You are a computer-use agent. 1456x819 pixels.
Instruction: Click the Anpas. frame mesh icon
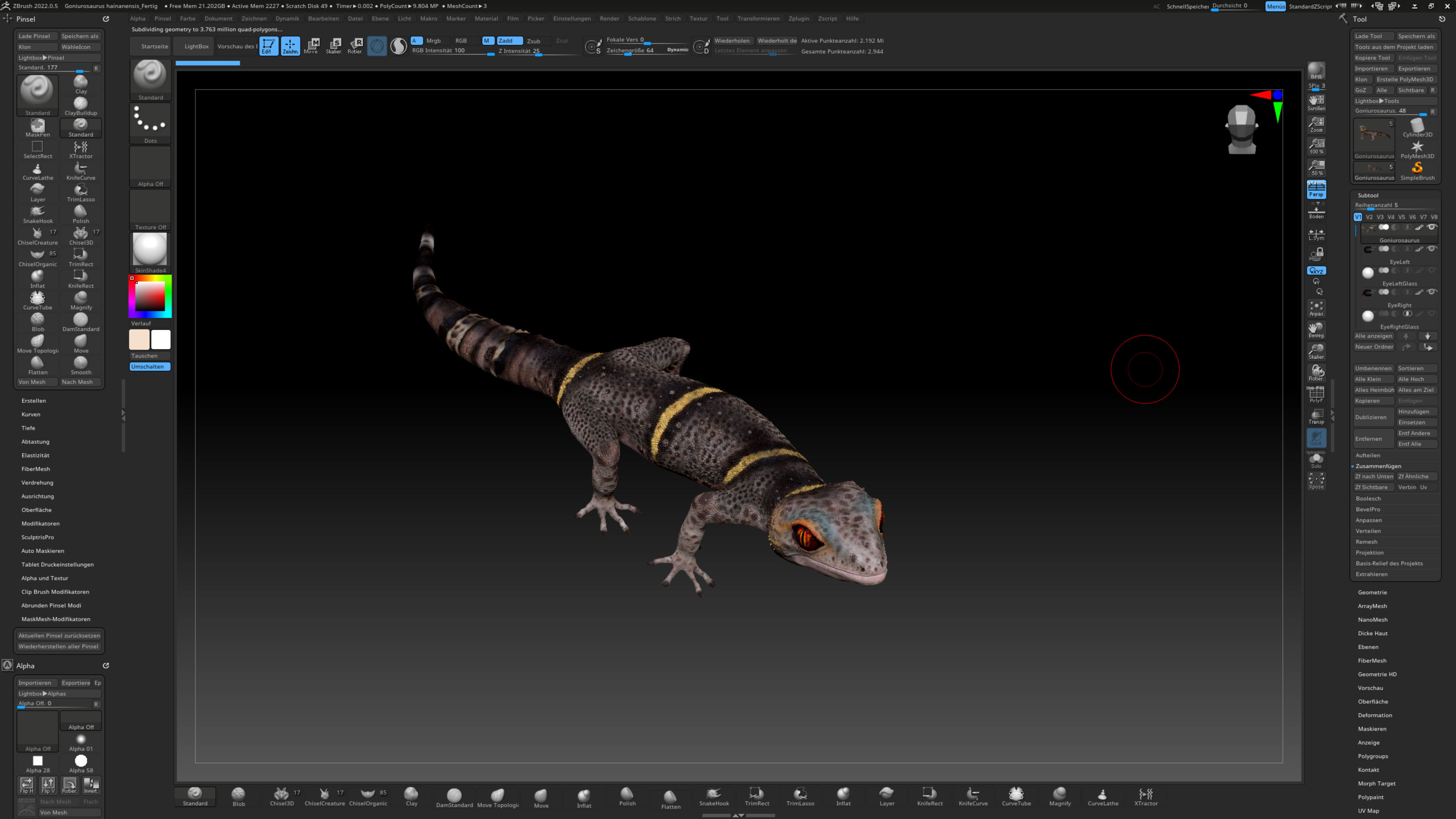tap(1316, 308)
